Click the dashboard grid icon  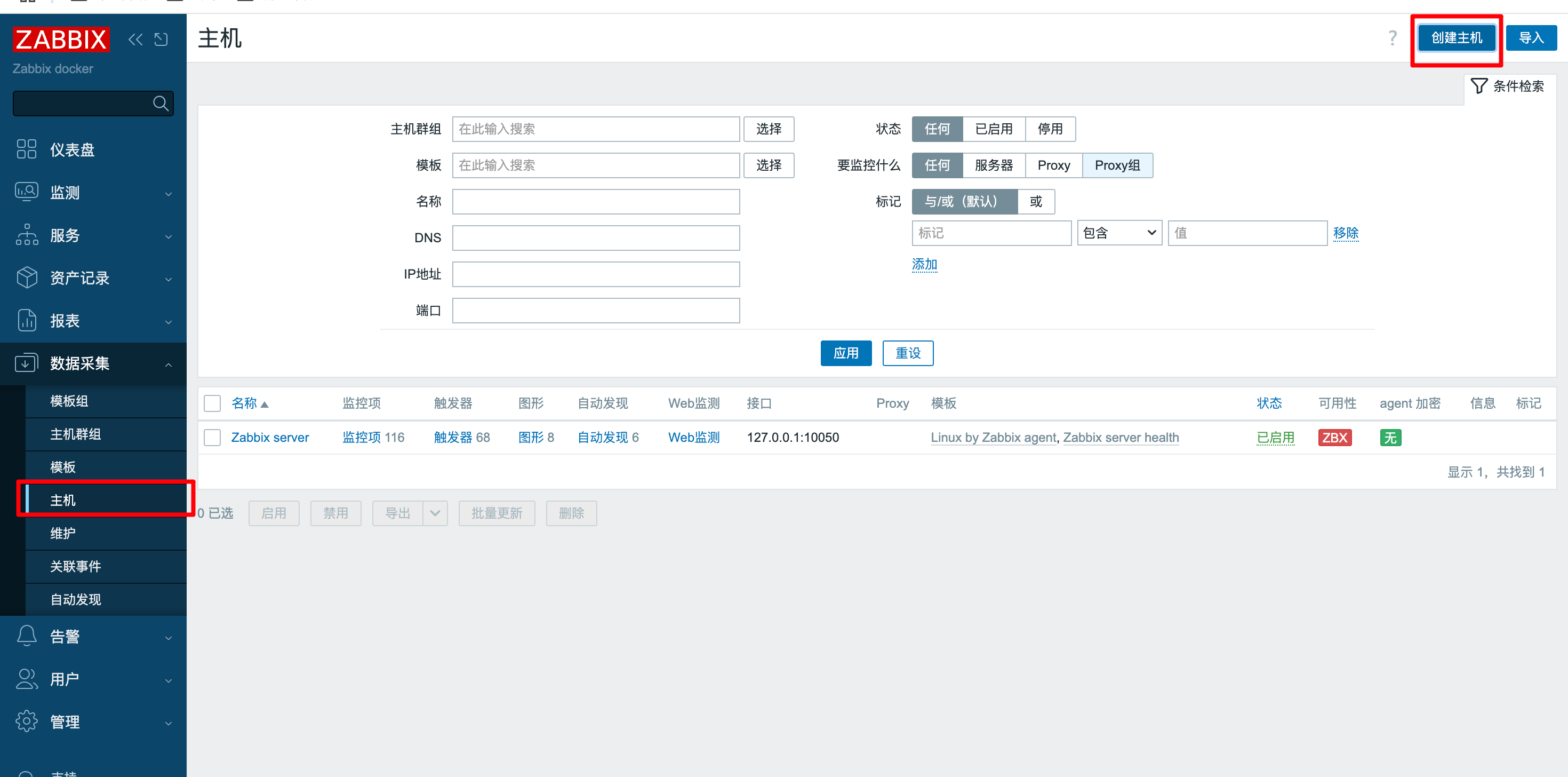pos(26,149)
